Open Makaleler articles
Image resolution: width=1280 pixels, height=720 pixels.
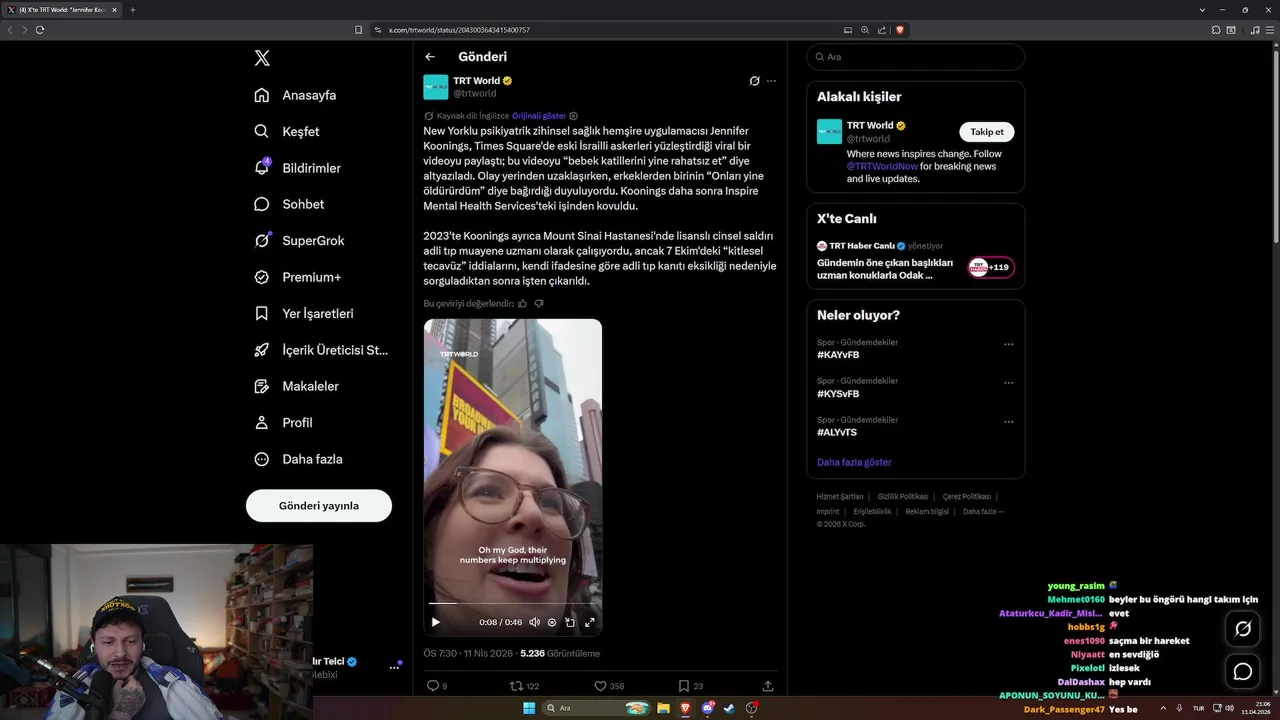coord(296,386)
